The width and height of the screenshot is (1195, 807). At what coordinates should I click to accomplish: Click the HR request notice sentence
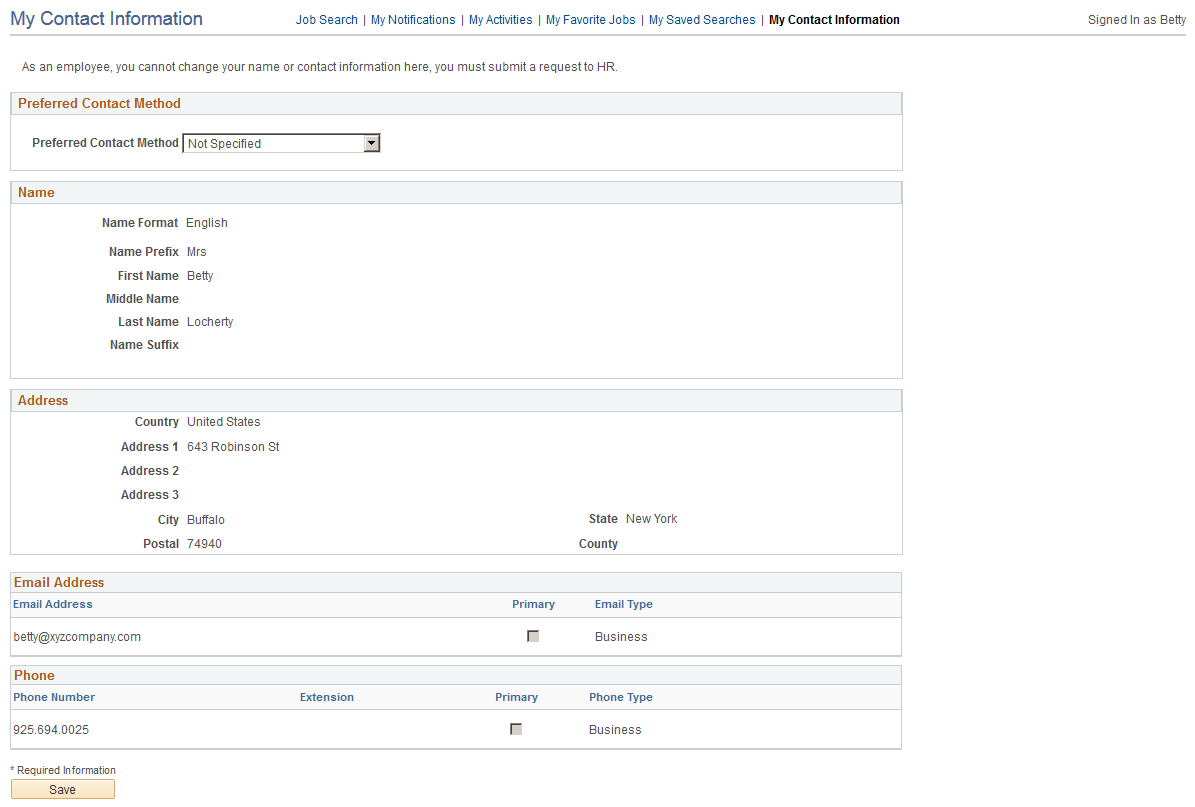pos(319,67)
